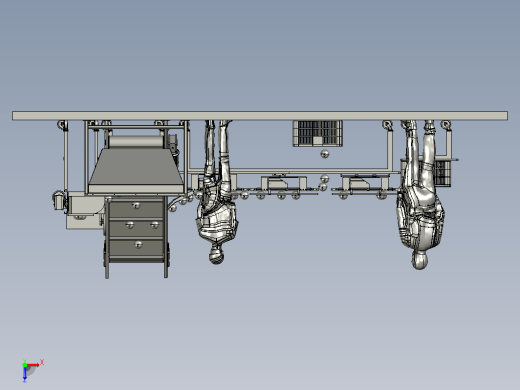Click the head of the left human figure

coord(216,257)
